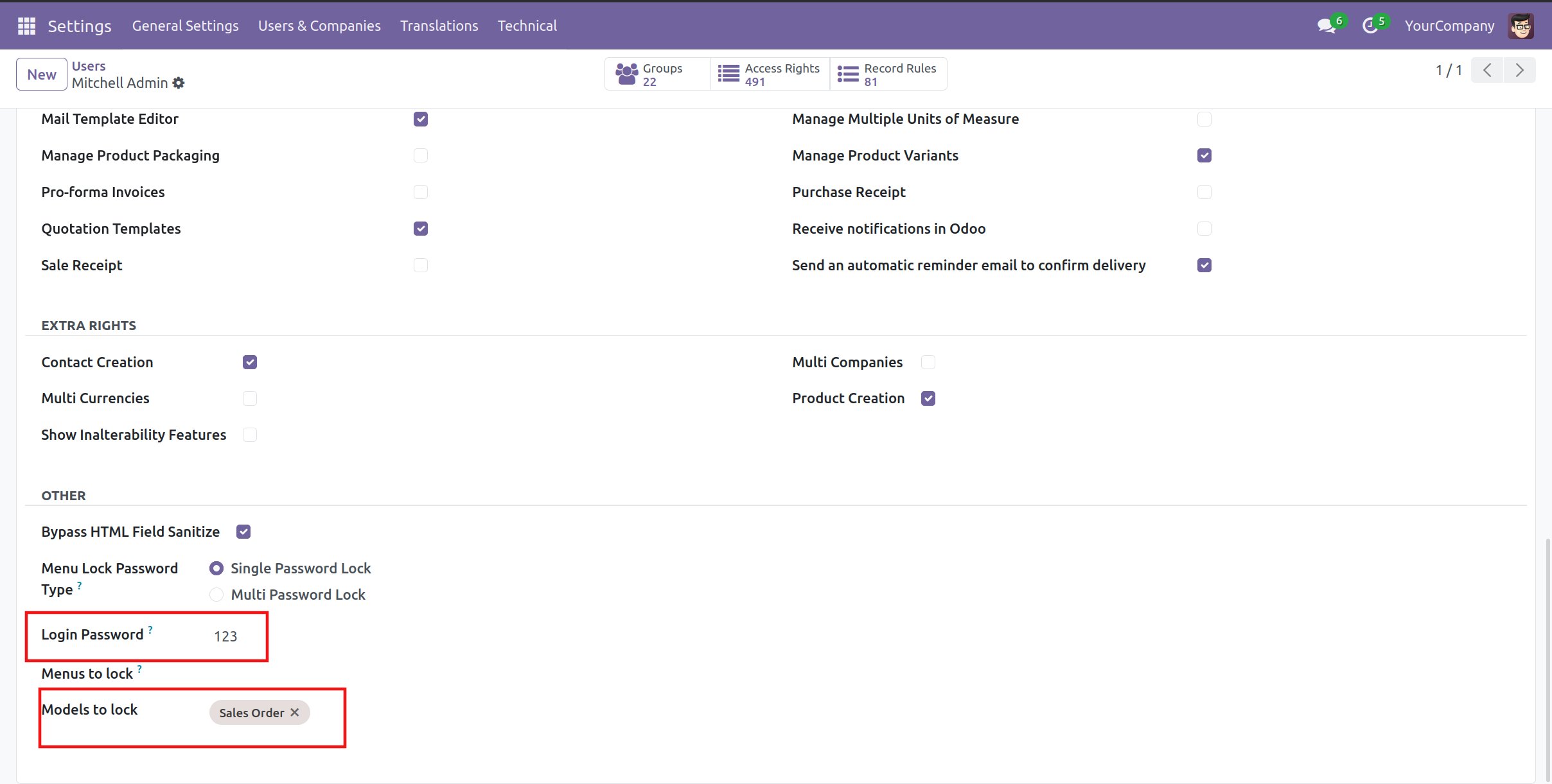Image resolution: width=1552 pixels, height=784 pixels.
Task: Open the gear actions menu beside Mitchell Admin
Action: click(x=179, y=83)
